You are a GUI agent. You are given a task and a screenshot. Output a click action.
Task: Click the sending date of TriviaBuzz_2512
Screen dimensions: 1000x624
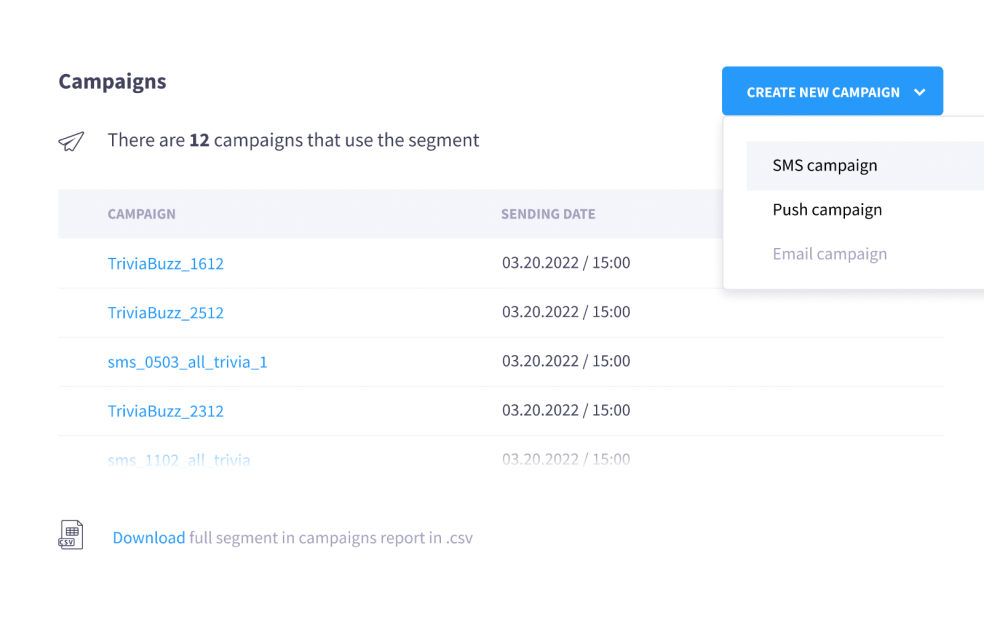click(x=566, y=312)
